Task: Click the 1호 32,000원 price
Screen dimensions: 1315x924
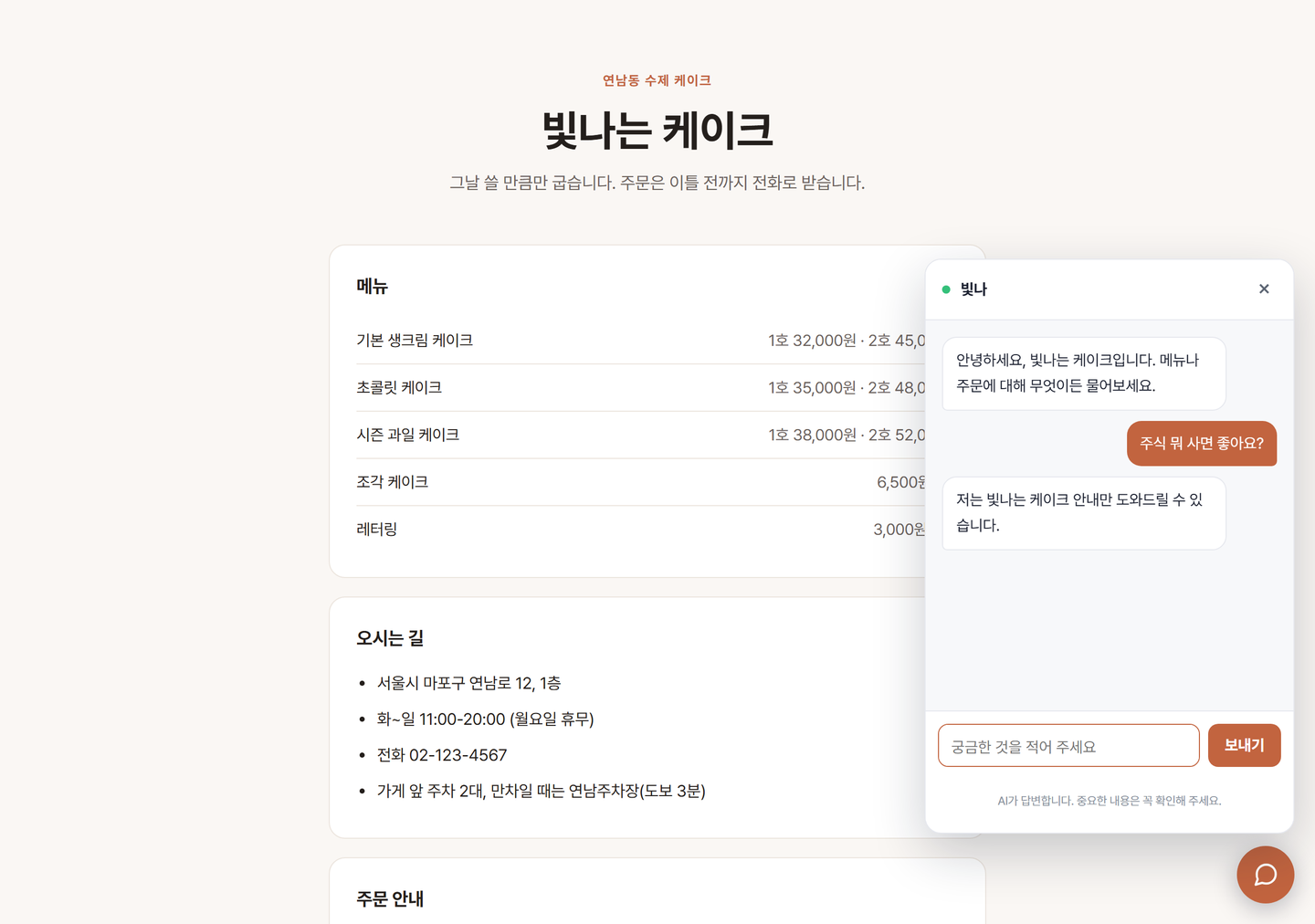Action: tap(812, 341)
